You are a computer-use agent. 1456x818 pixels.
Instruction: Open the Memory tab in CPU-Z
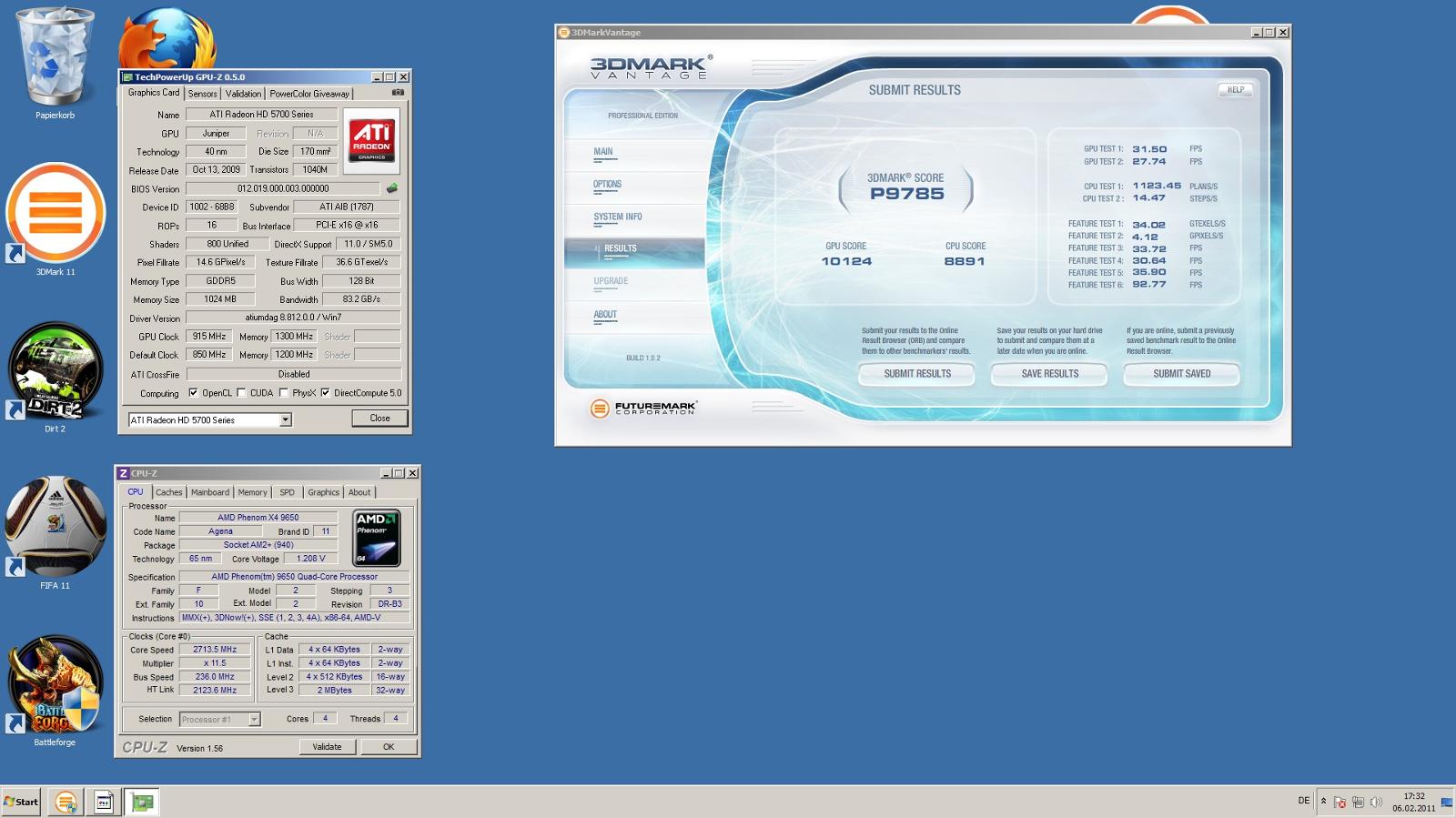[253, 492]
